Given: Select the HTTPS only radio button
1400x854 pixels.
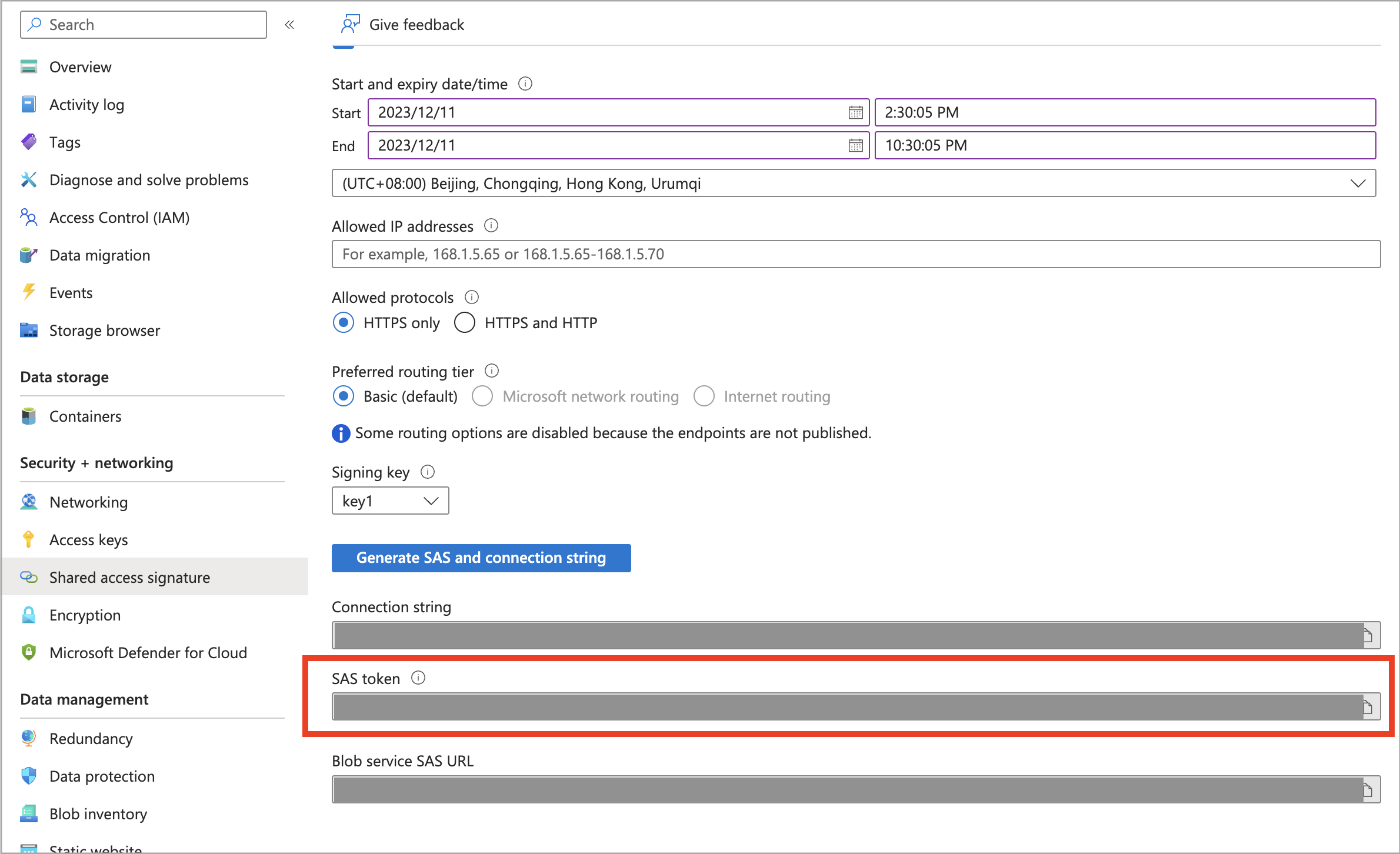Looking at the screenshot, I should coord(344,323).
